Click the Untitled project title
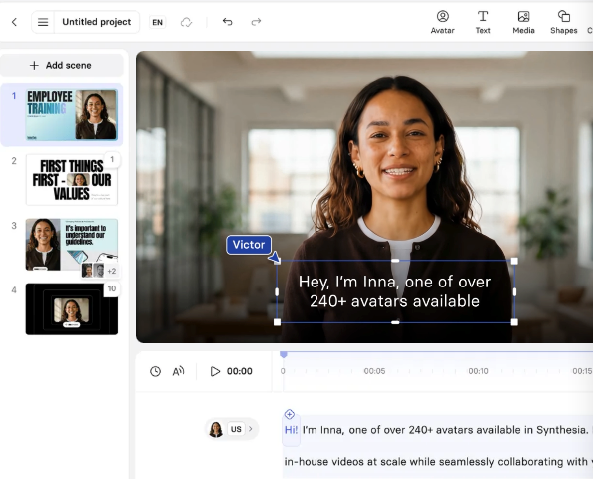Image resolution: width=593 pixels, height=479 pixels. click(97, 22)
